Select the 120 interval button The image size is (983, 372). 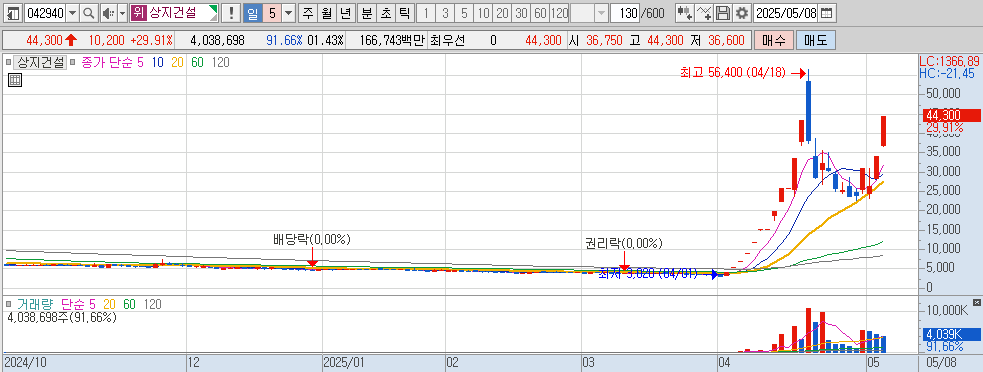click(559, 13)
